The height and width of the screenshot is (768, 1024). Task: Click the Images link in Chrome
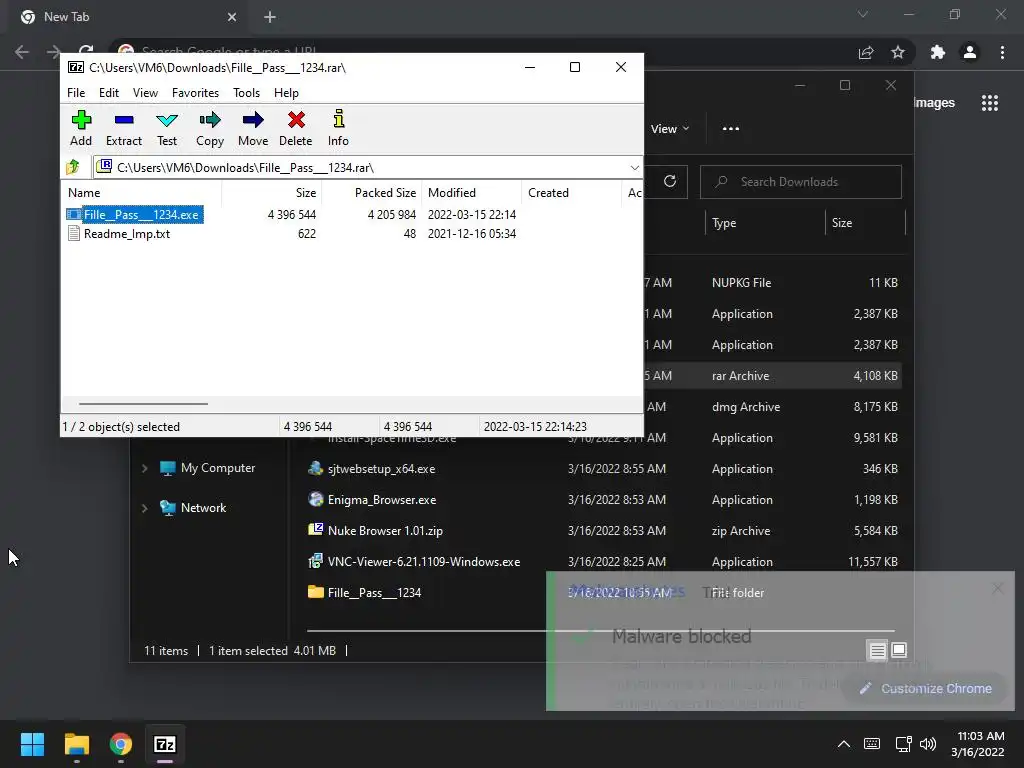point(934,103)
